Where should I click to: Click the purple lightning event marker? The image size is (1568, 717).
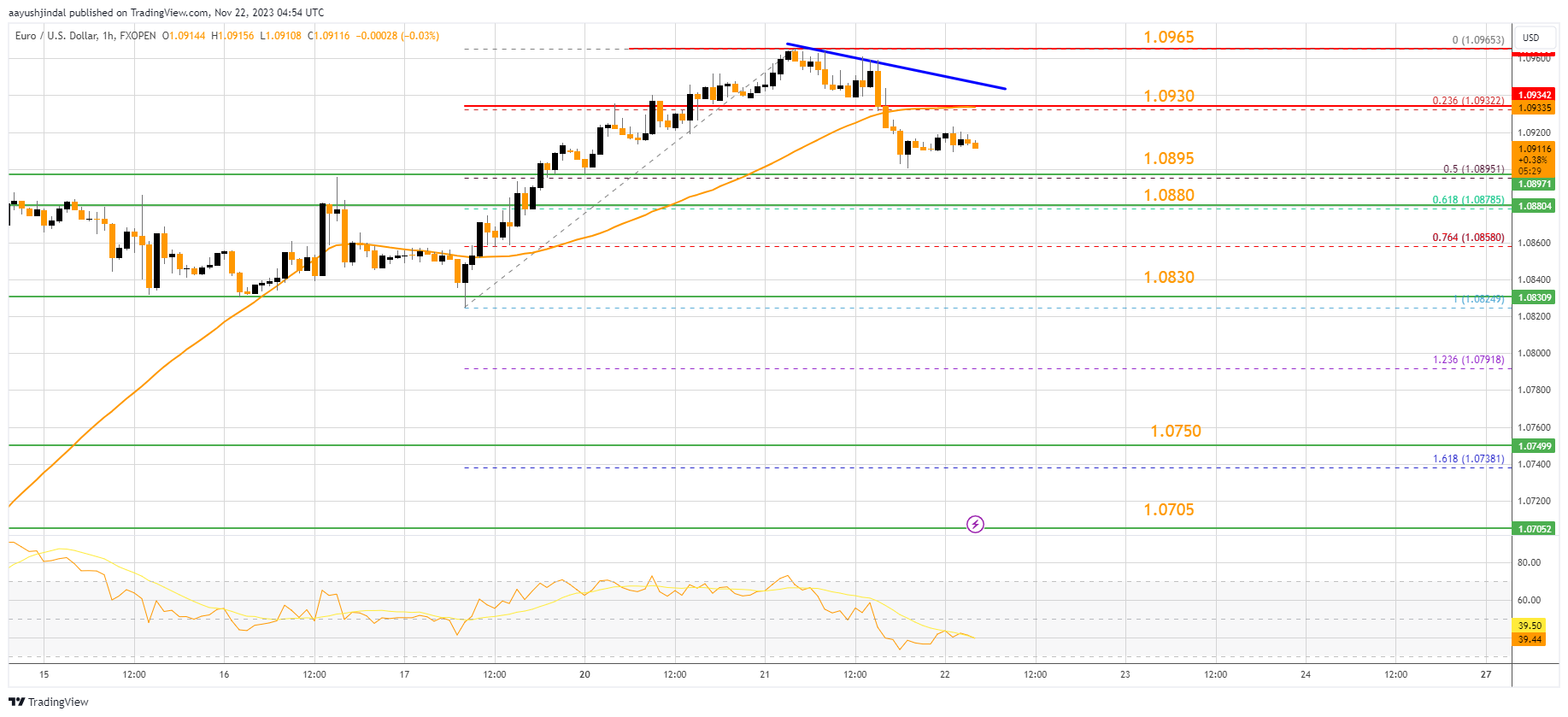point(975,524)
